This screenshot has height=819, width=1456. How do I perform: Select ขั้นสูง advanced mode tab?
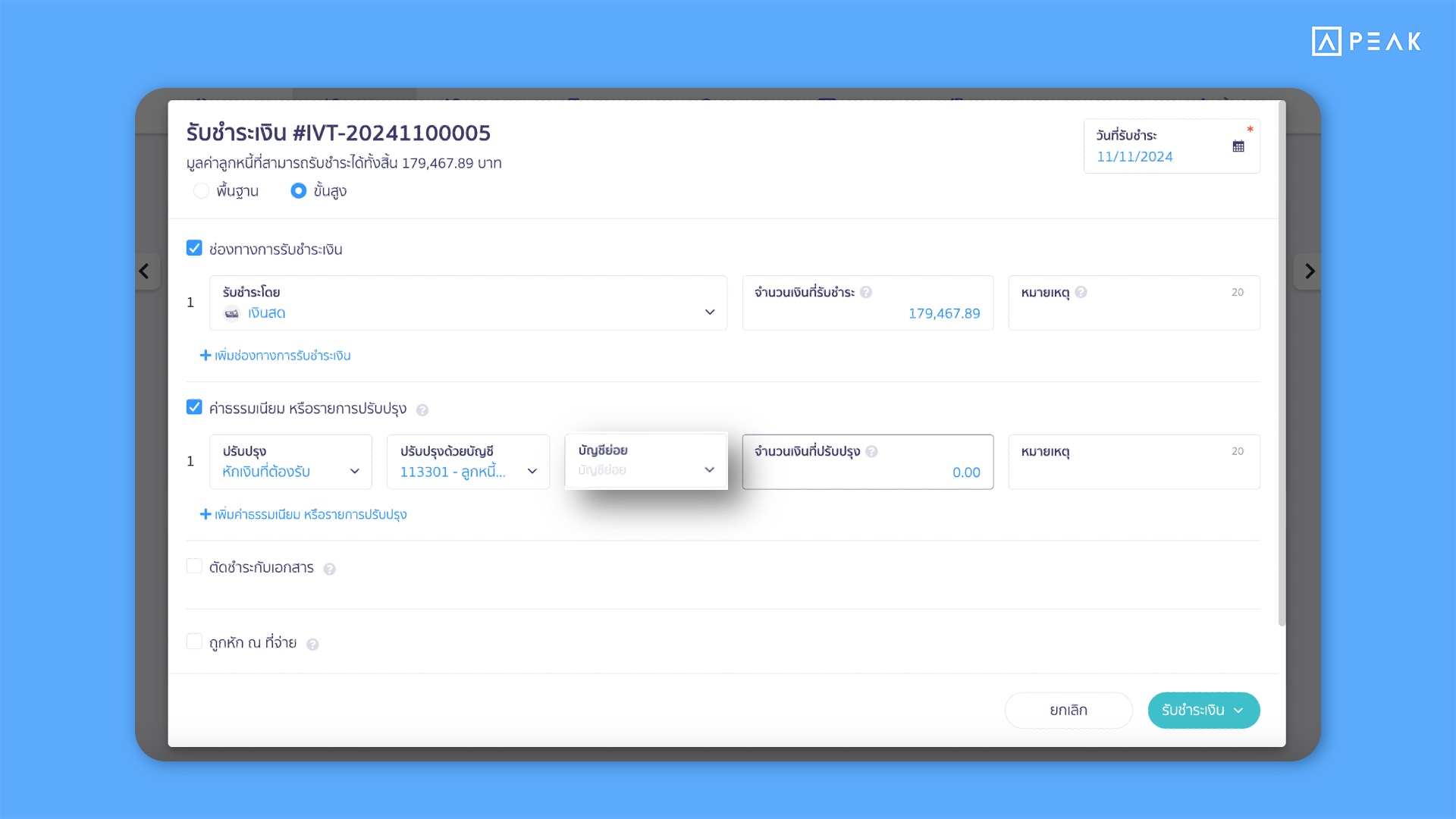pyautogui.click(x=305, y=191)
